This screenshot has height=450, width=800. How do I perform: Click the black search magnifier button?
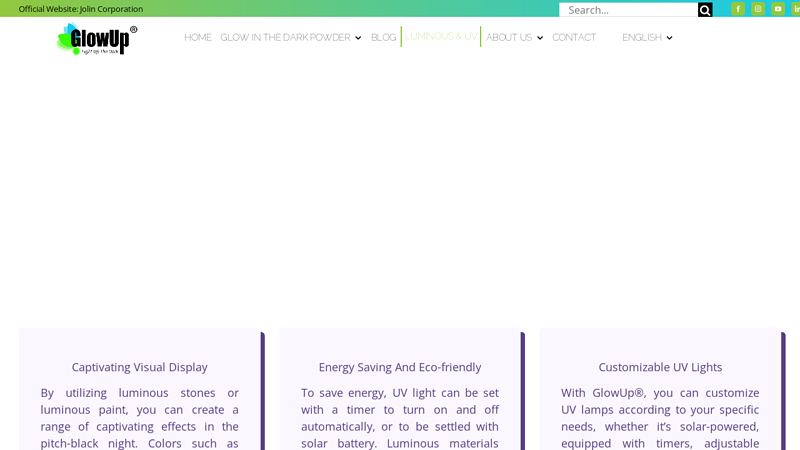(x=705, y=10)
